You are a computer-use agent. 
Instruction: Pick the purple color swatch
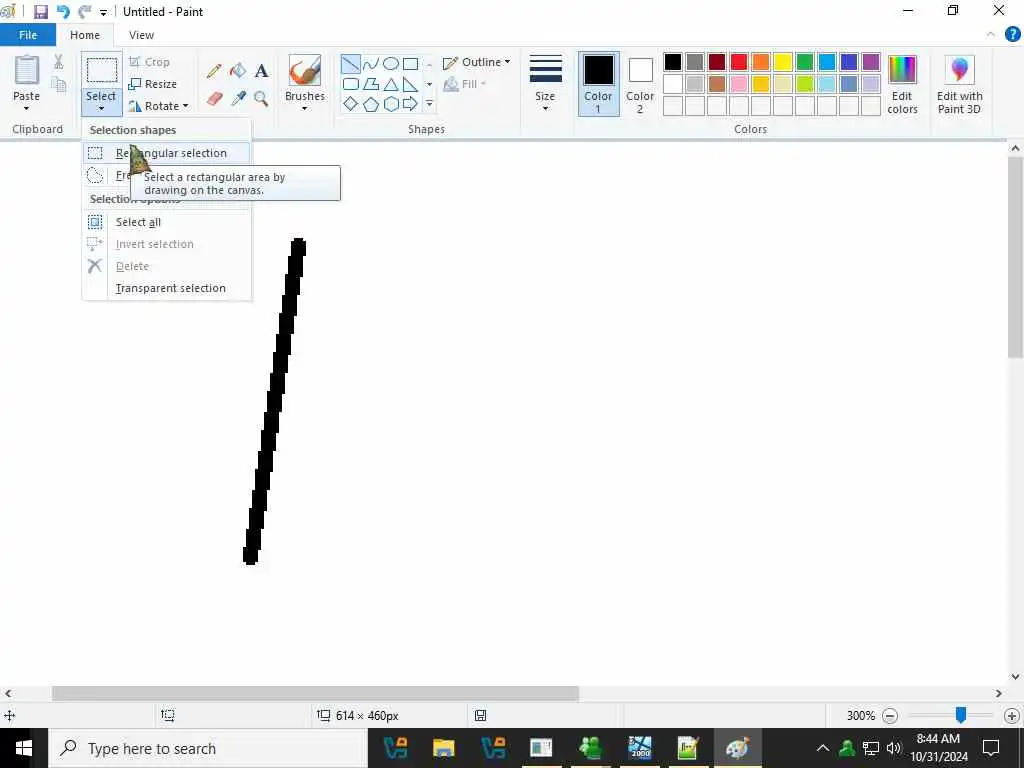click(871, 62)
